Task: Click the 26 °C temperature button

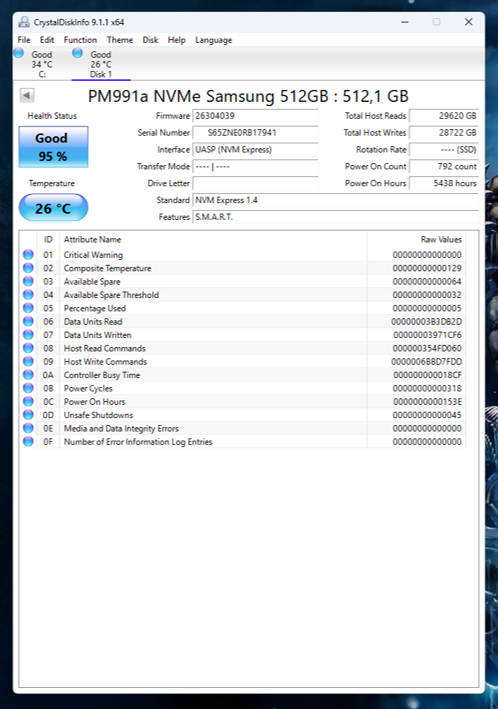Action: click(53, 208)
